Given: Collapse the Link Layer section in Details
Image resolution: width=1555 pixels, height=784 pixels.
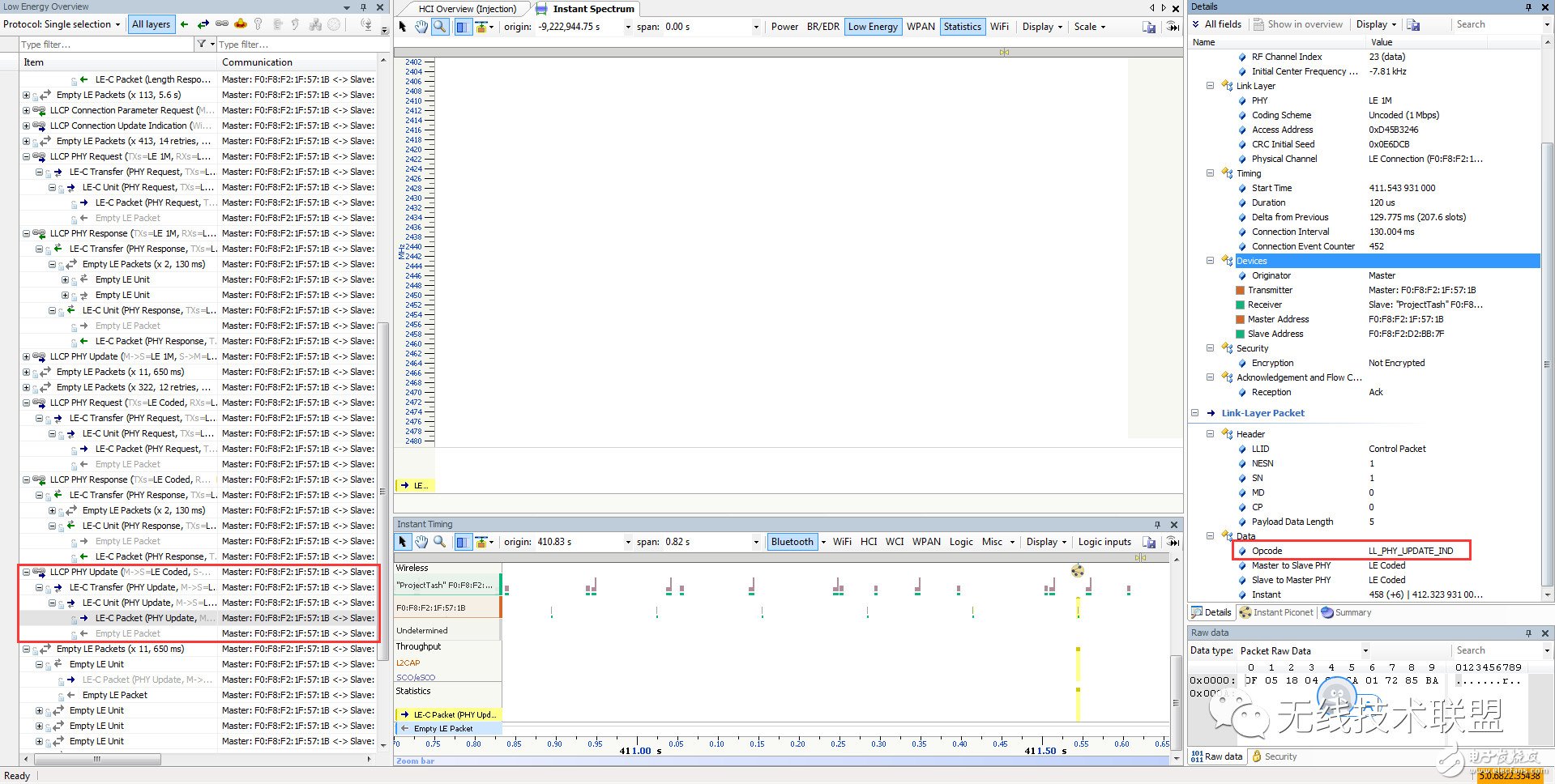Looking at the screenshot, I should pos(1210,86).
